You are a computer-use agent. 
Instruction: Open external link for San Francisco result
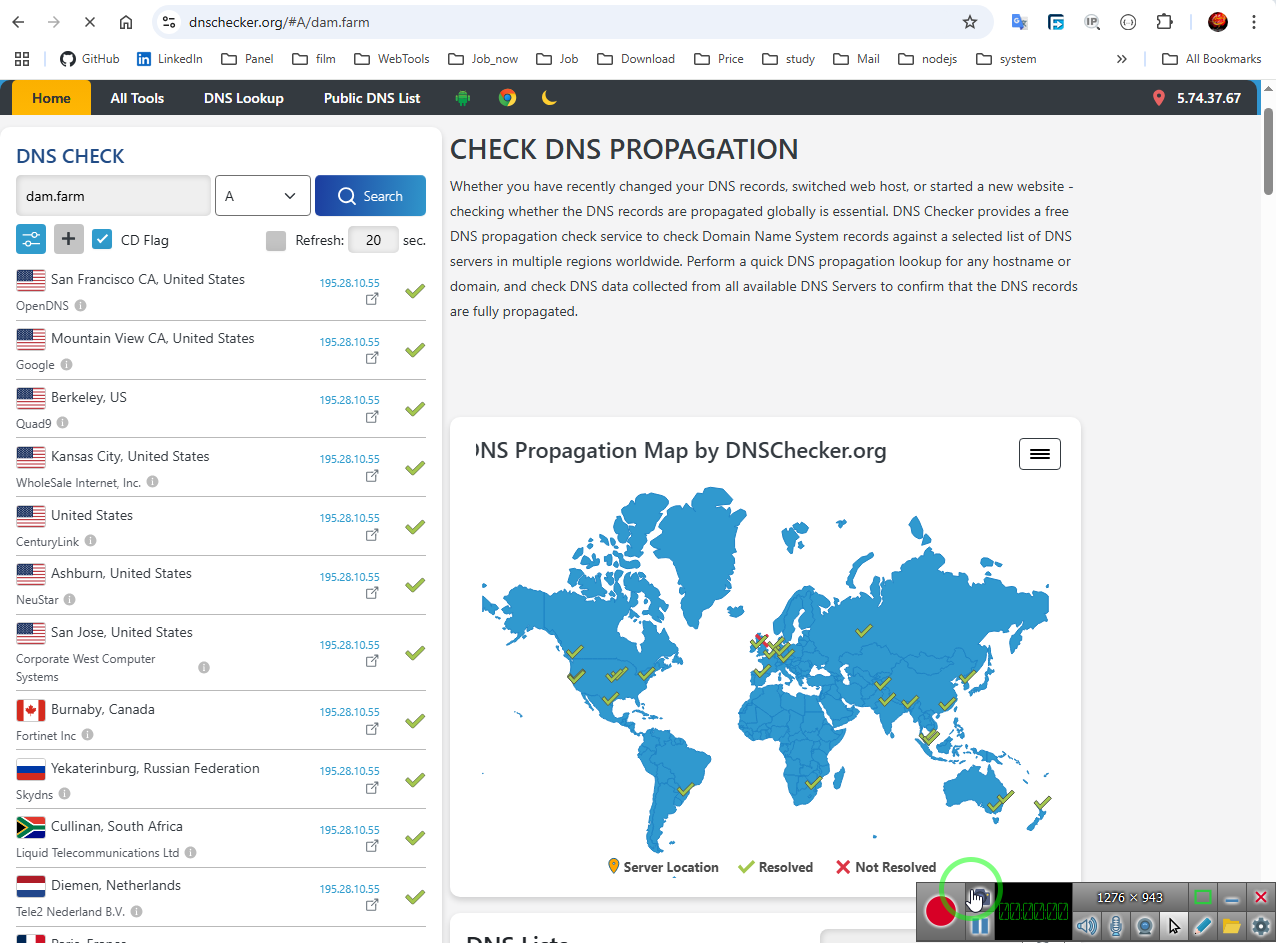point(372,299)
